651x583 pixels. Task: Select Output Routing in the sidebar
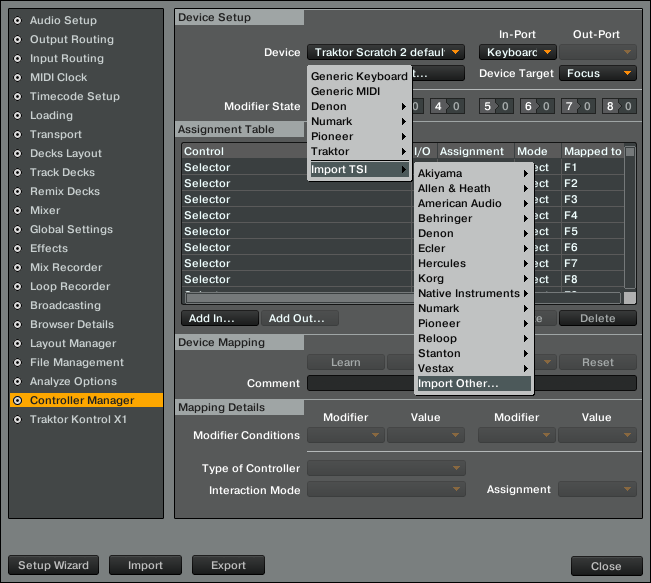click(x=71, y=39)
